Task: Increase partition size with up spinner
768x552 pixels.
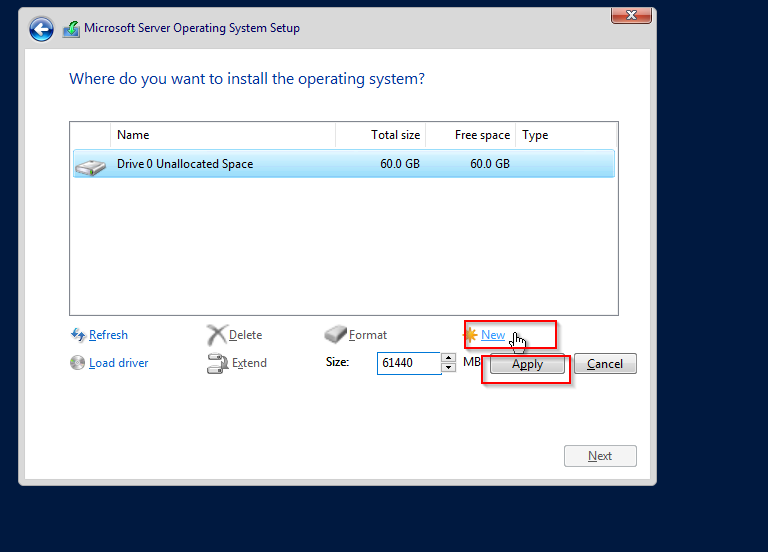Action: click(x=448, y=358)
